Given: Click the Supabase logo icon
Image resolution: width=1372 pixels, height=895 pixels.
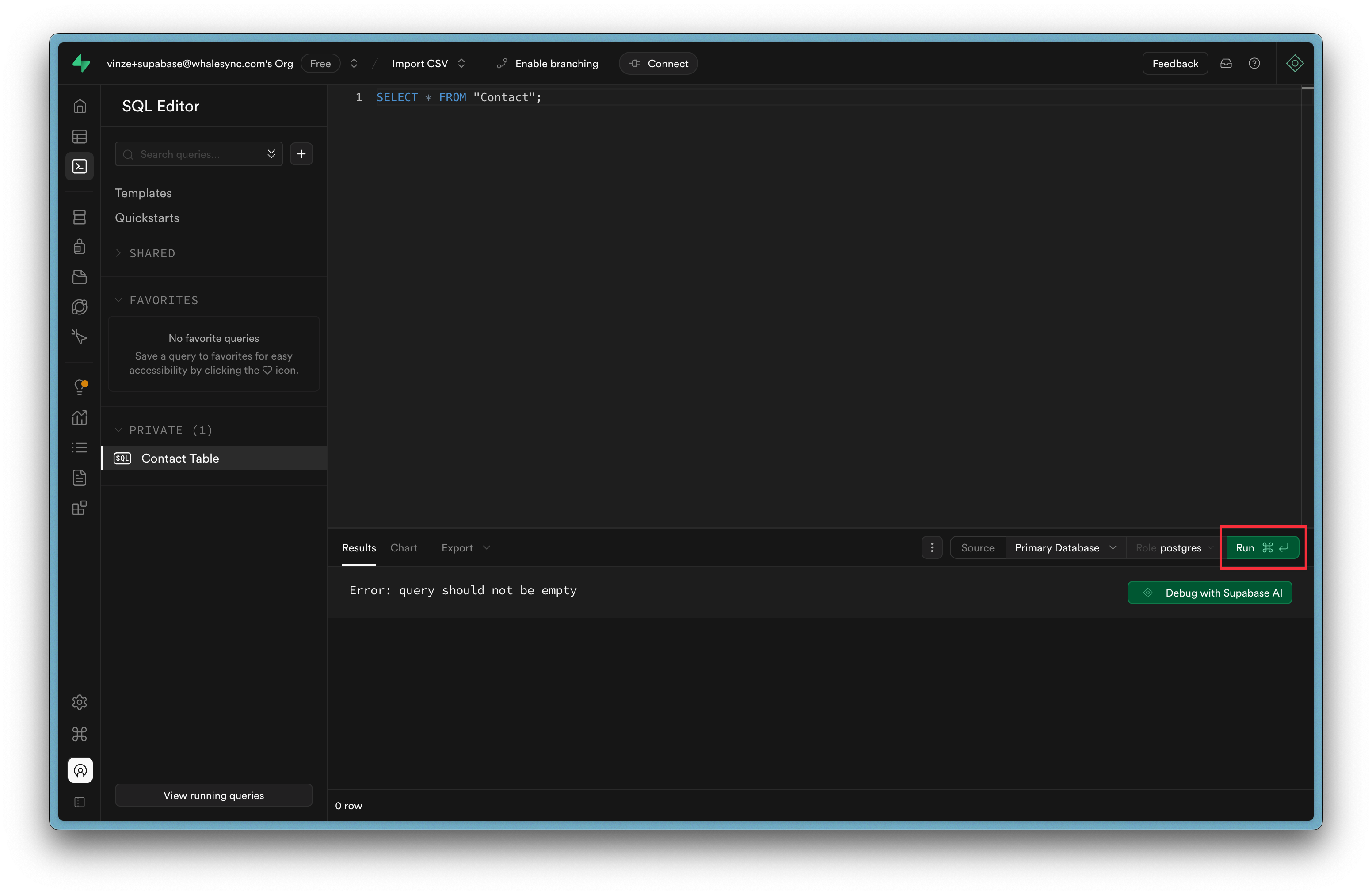Looking at the screenshot, I should (x=81, y=63).
